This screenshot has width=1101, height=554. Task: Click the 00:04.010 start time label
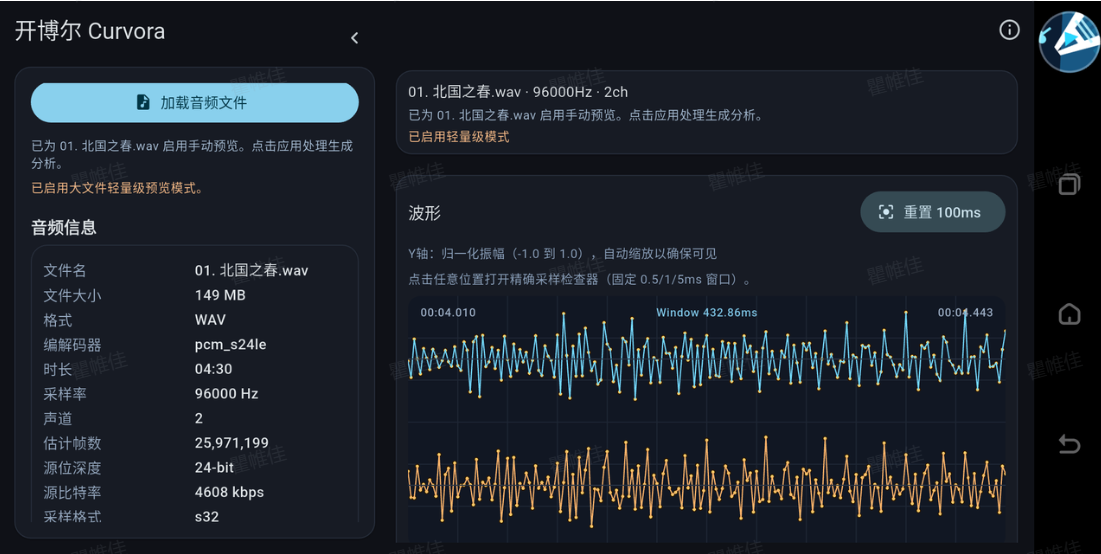448,312
